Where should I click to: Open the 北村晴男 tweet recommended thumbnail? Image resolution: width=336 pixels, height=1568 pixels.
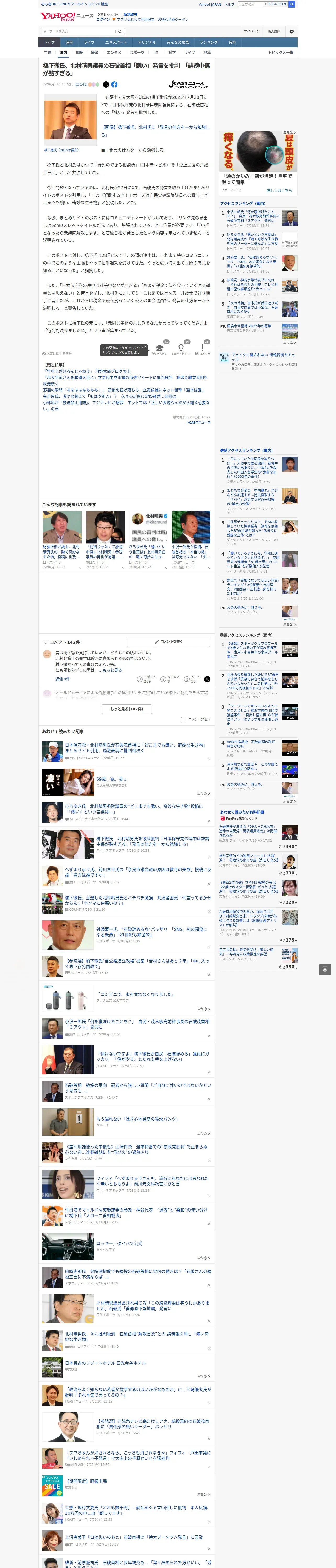(x=148, y=527)
